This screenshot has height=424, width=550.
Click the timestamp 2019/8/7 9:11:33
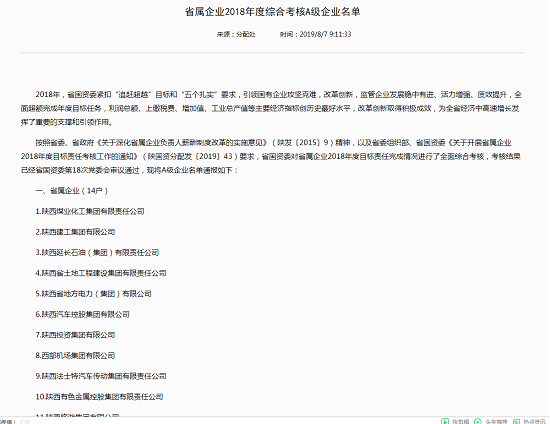pyautogui.click(x=326, y=34)
